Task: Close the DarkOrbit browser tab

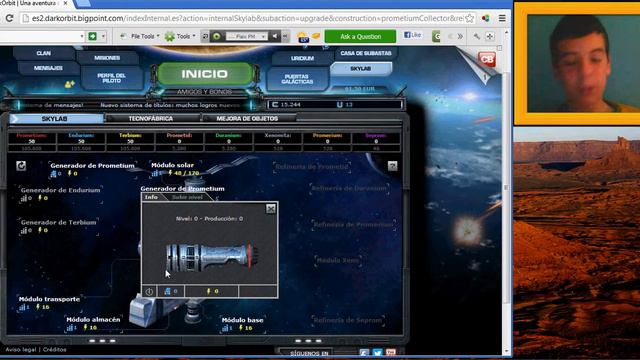Action: pyautogui.click(x=65, y=3)
